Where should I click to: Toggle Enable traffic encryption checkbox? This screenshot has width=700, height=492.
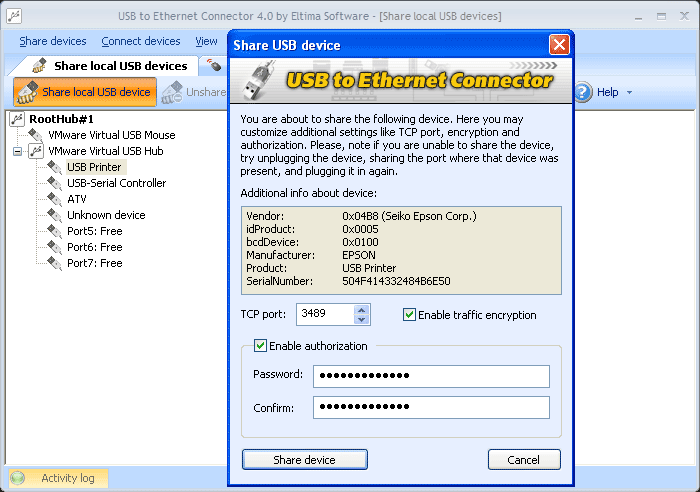point(409,315)
